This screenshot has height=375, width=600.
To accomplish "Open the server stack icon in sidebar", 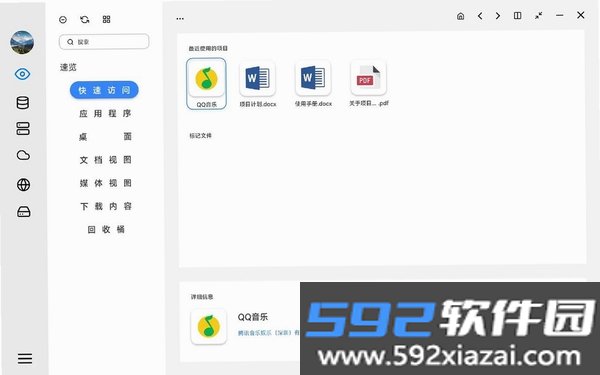I will point(23,129).
